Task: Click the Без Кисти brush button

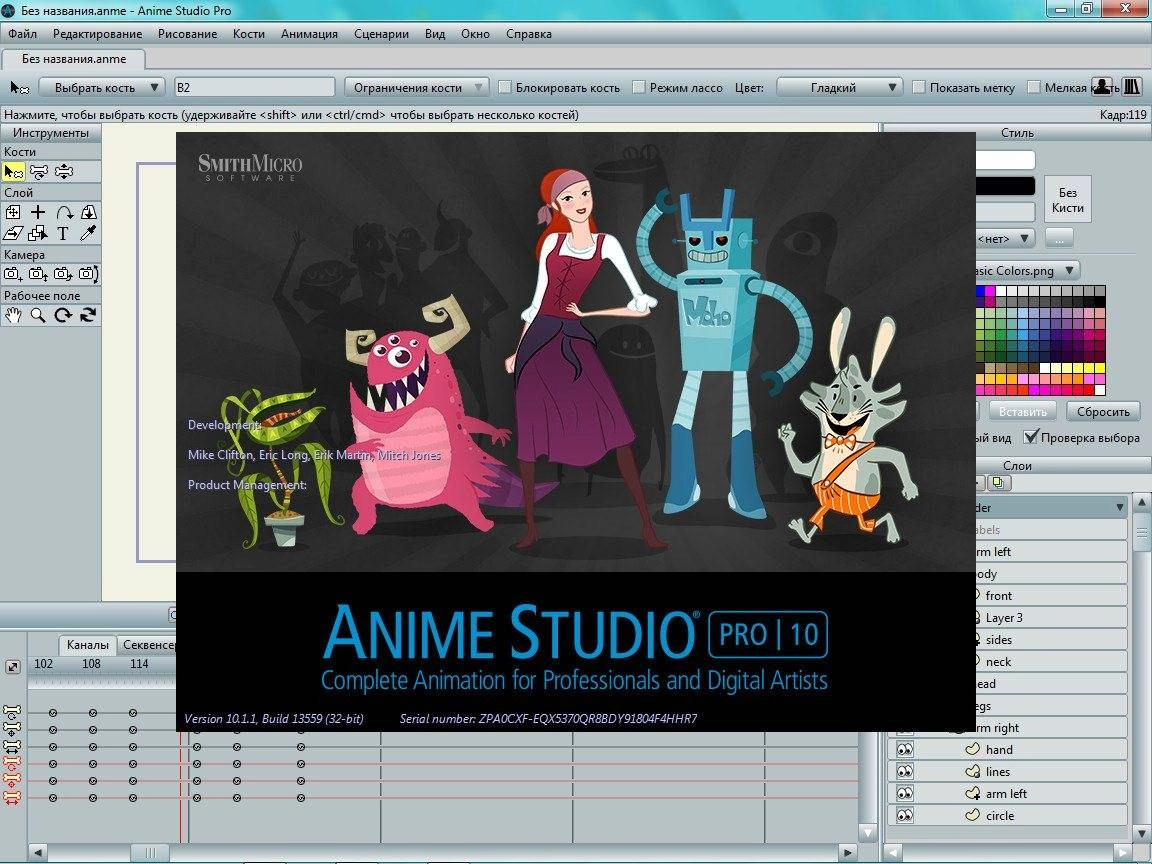Action: [1068, 199]
